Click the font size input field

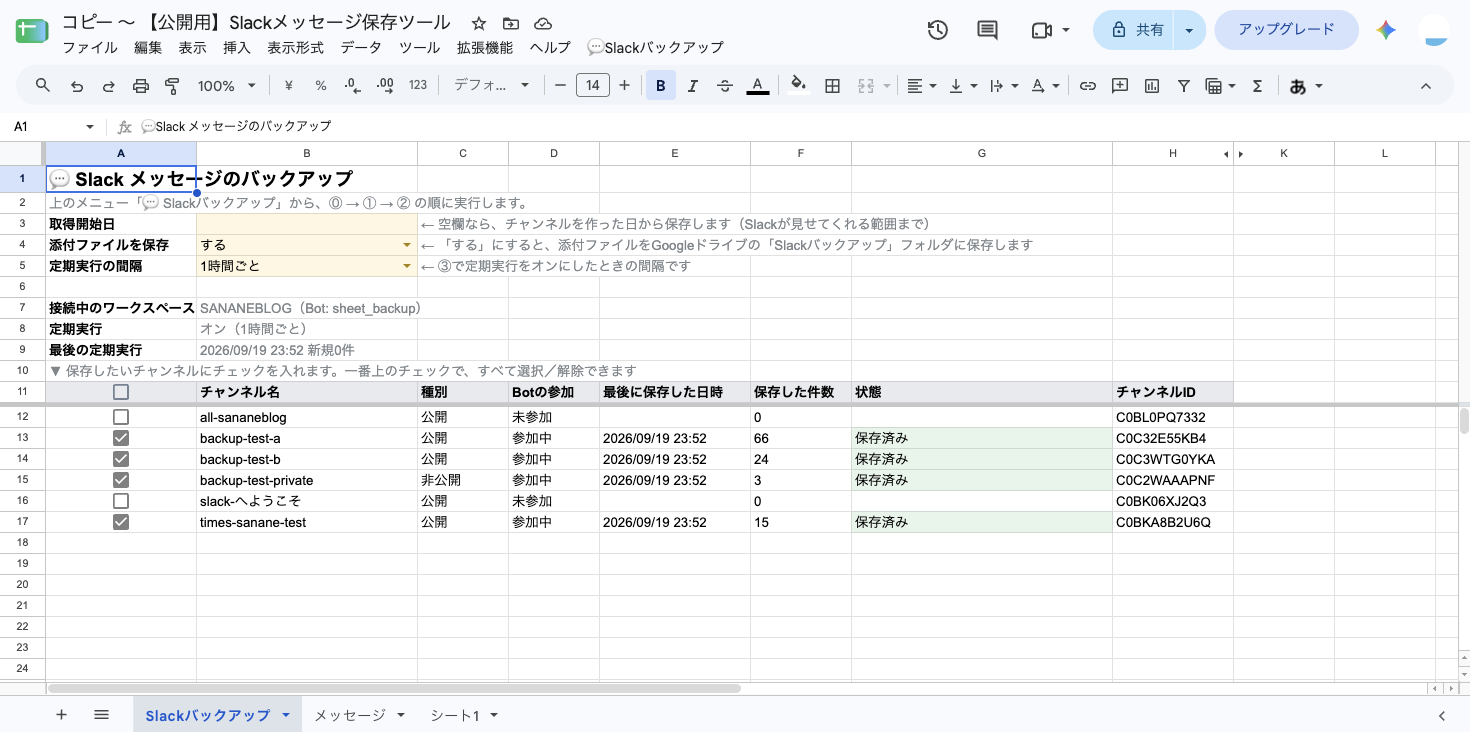[593, 86]
